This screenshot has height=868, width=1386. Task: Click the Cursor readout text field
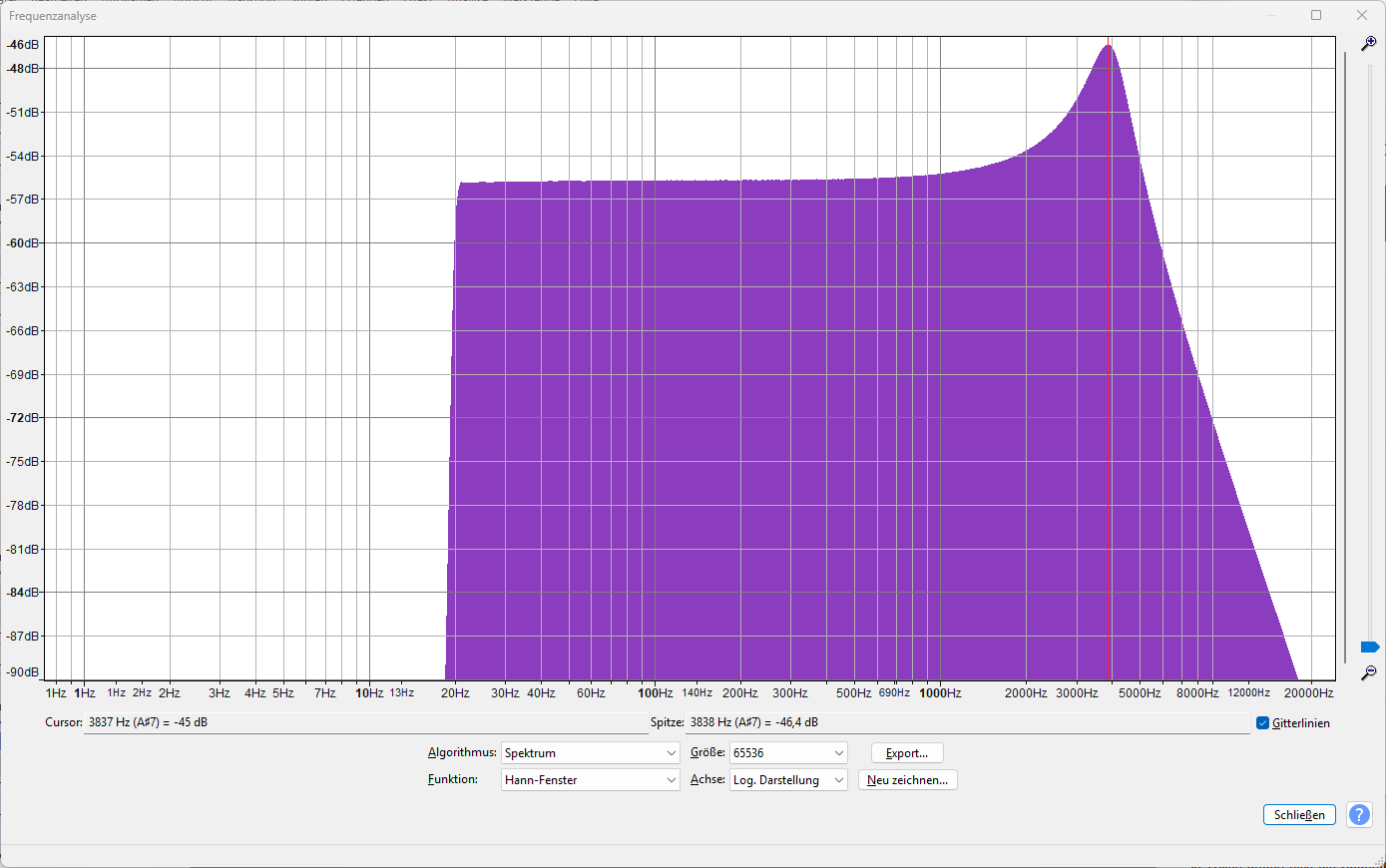click(365, 722)
